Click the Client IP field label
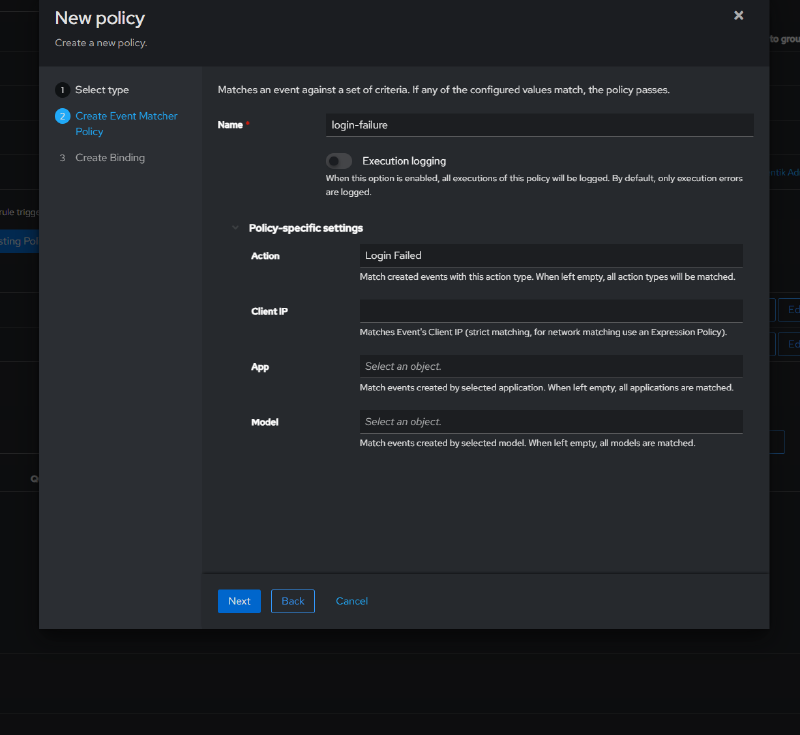 [269, 311]
